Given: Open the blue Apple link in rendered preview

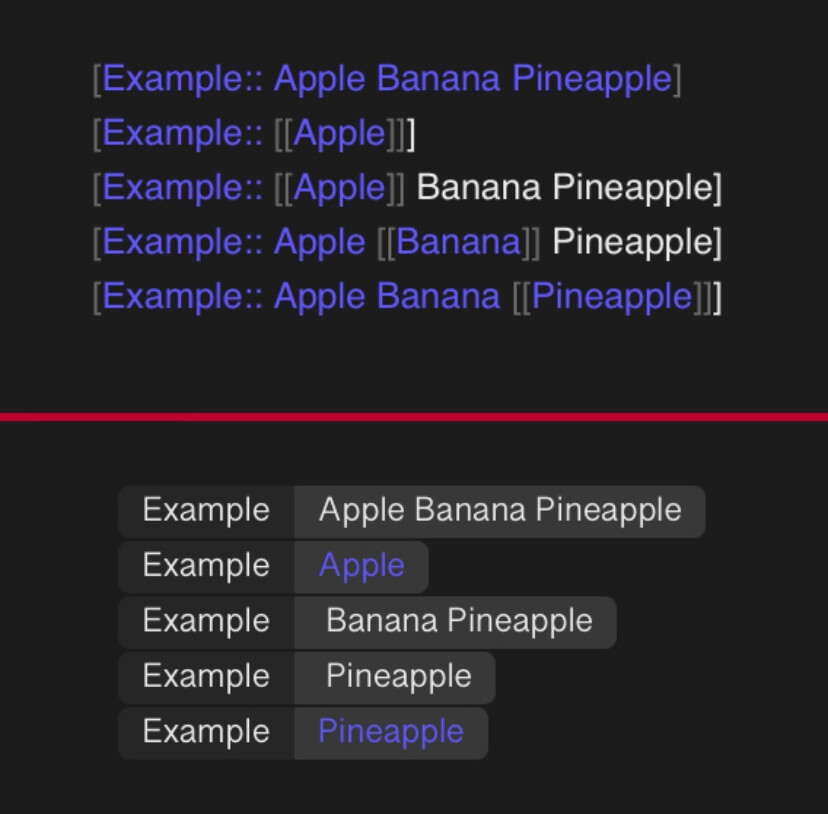Looking at the screenshot, I should pyautogui.click(x=361, y=566).
